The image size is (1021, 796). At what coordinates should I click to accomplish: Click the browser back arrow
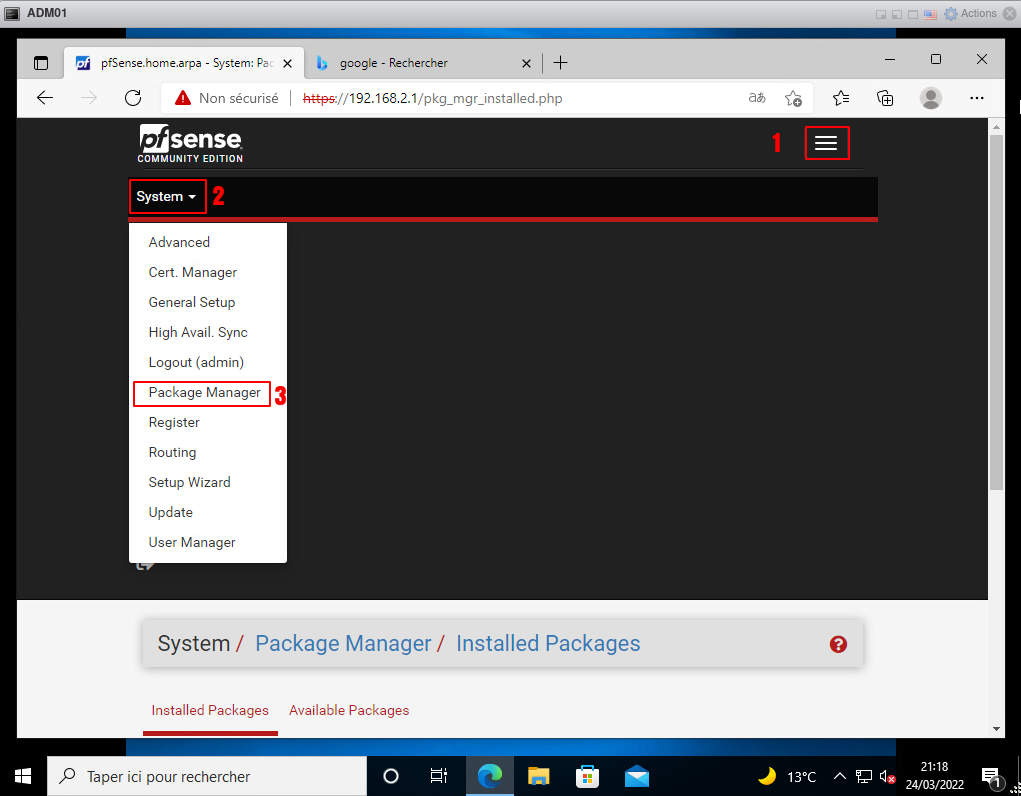click(45, 98)
